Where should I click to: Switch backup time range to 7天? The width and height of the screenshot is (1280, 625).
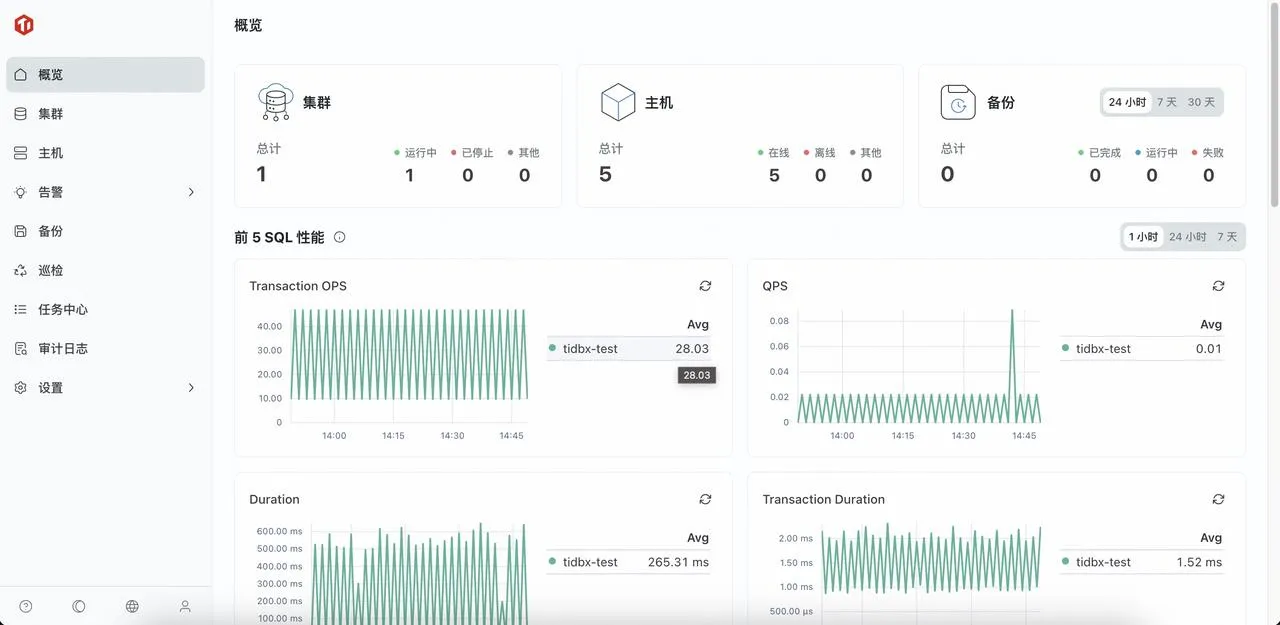[x=1167, y=101]
